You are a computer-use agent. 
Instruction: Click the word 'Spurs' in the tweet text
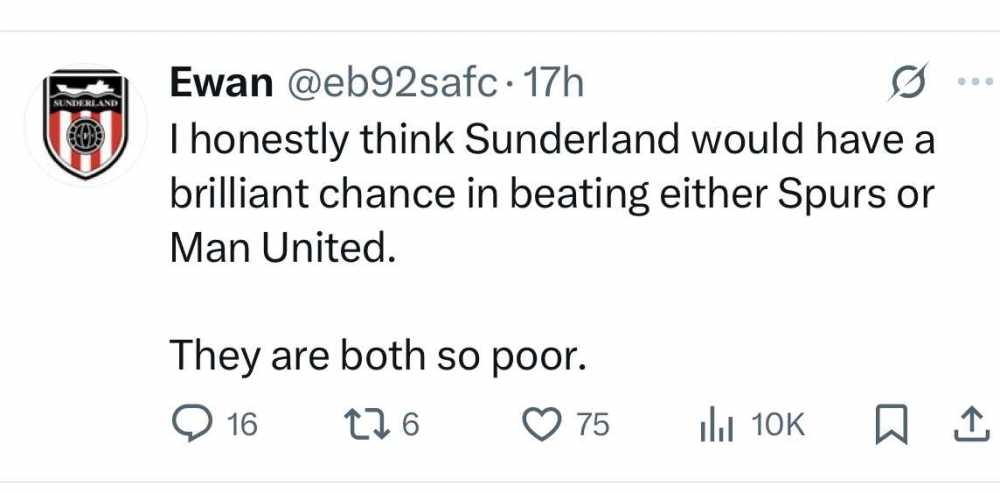click(837, 195)
